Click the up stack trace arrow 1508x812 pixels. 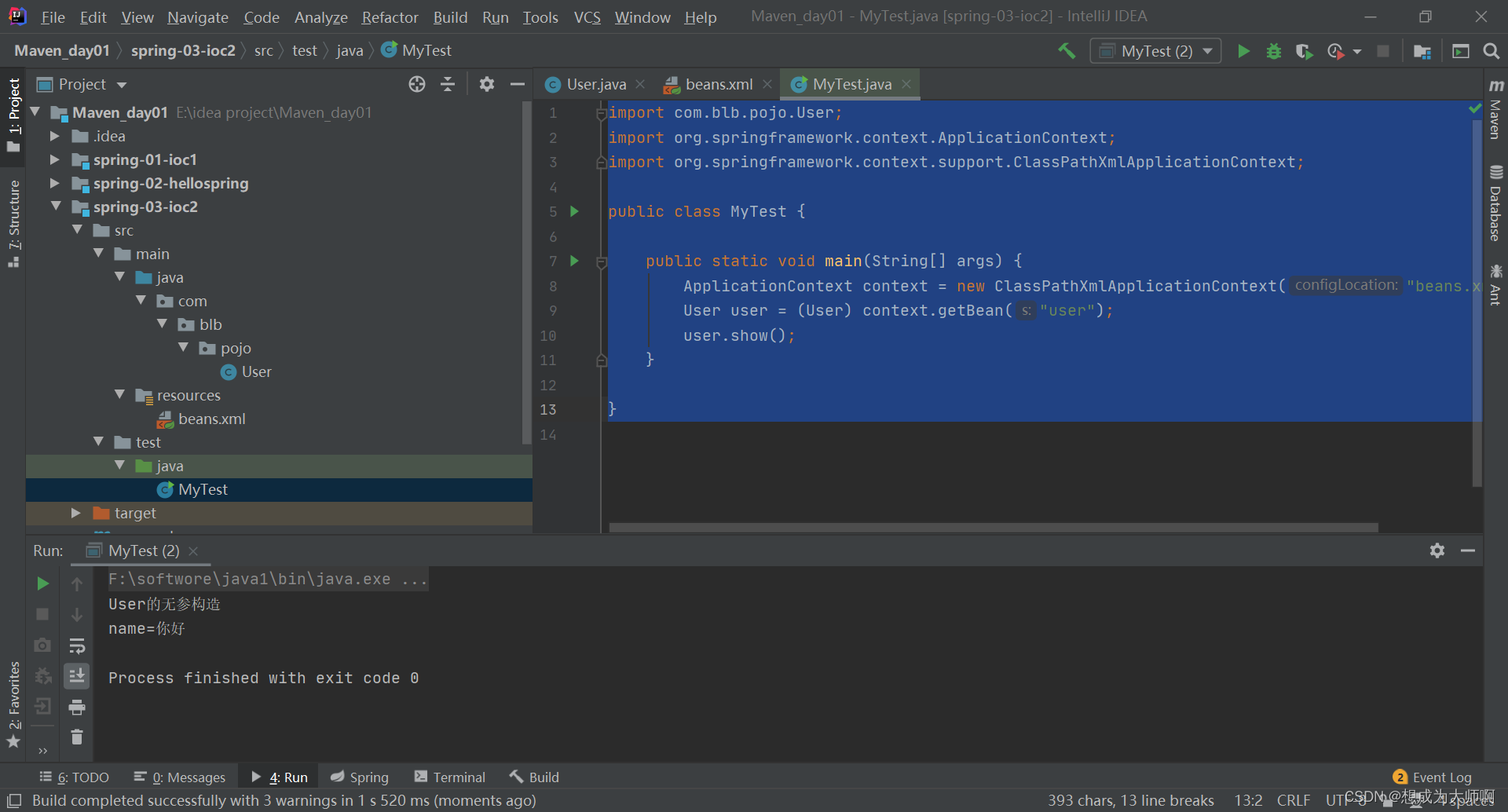click(x=77, y=583)
